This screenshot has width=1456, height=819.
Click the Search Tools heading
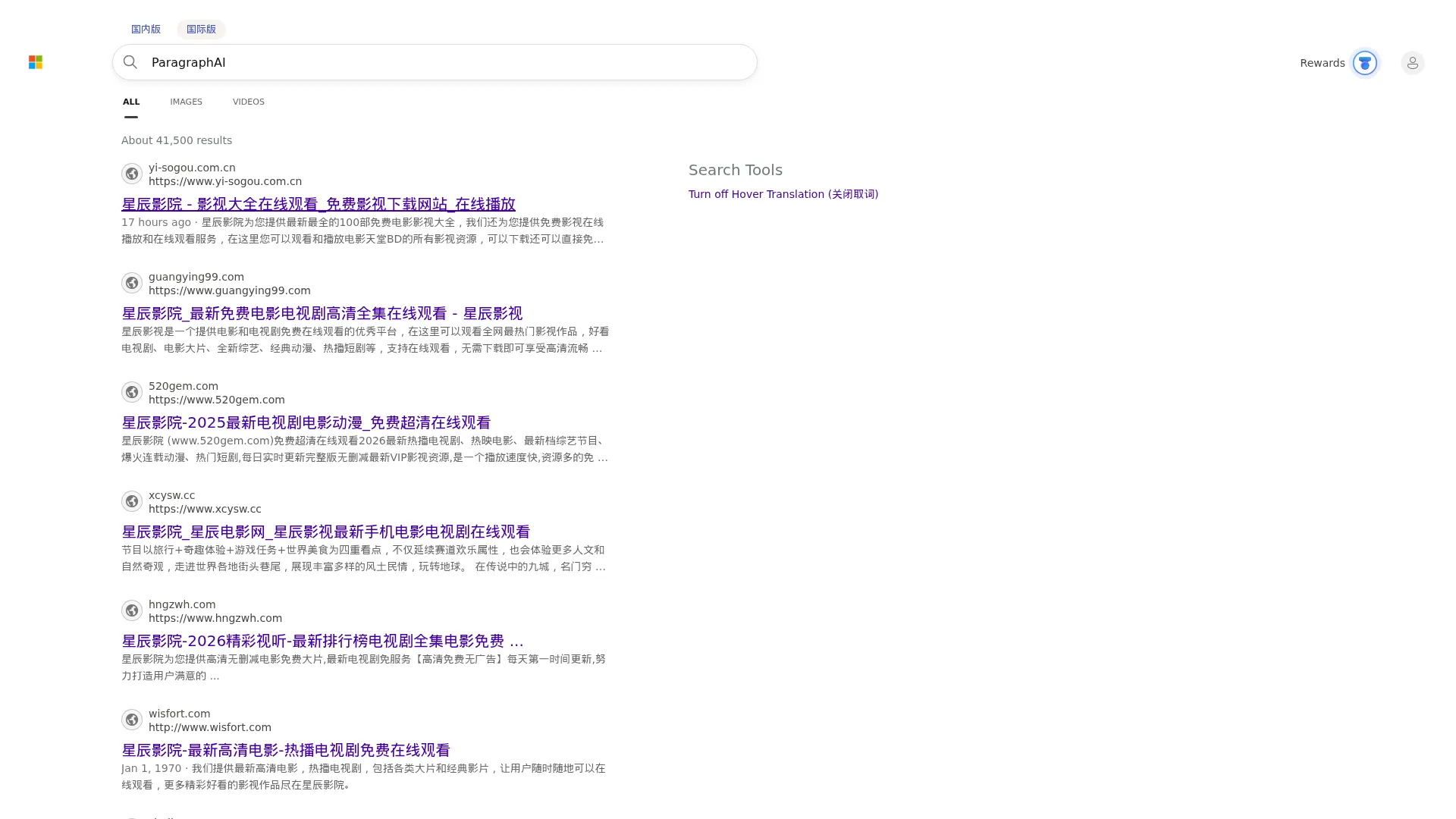coord(736,170)
